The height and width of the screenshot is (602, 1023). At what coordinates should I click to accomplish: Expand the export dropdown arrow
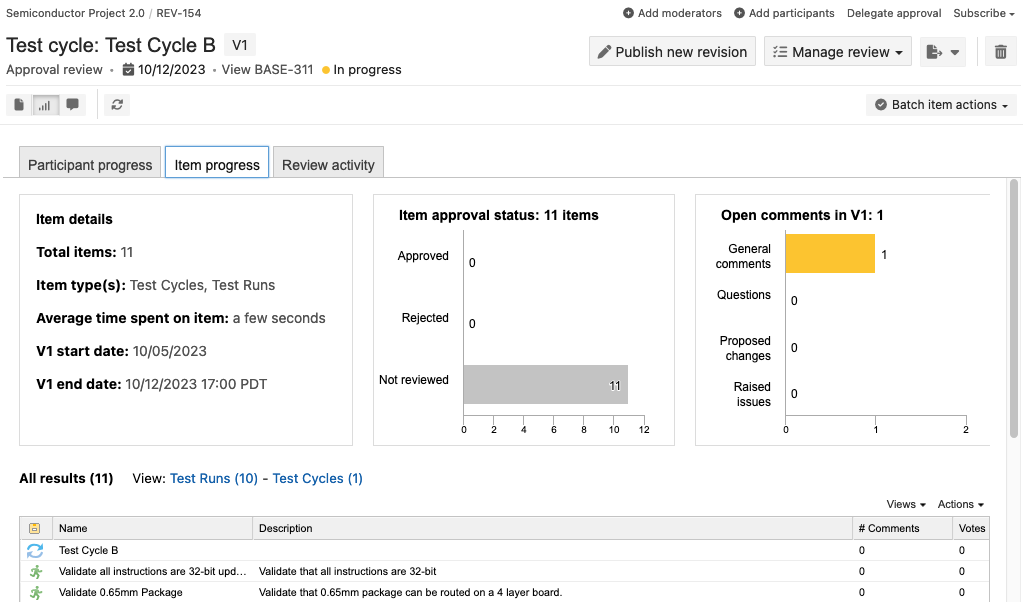coord(954,52)
